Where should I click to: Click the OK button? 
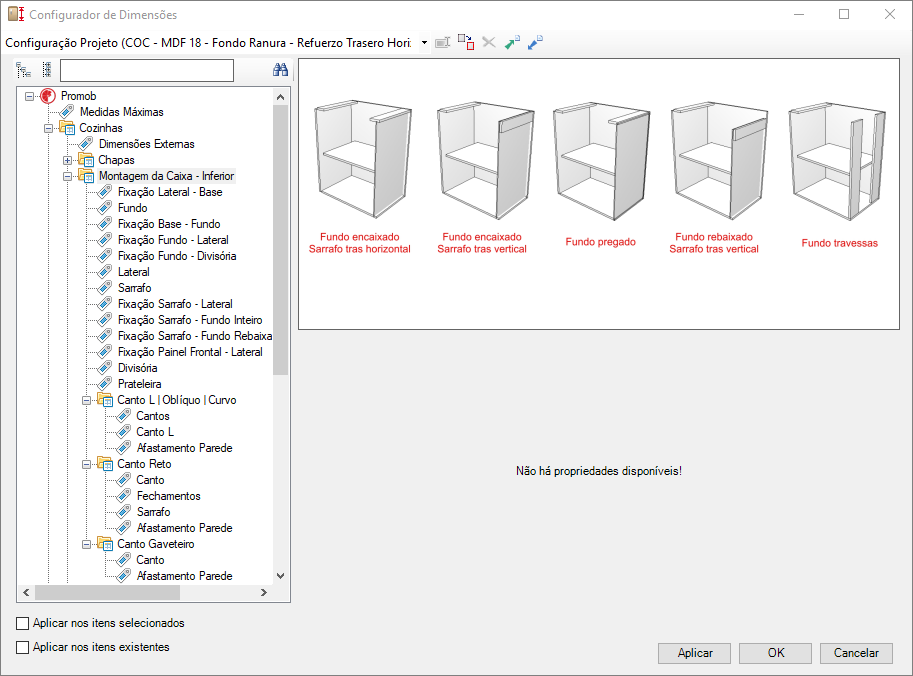pyautogui.click(x=776, y=653)
